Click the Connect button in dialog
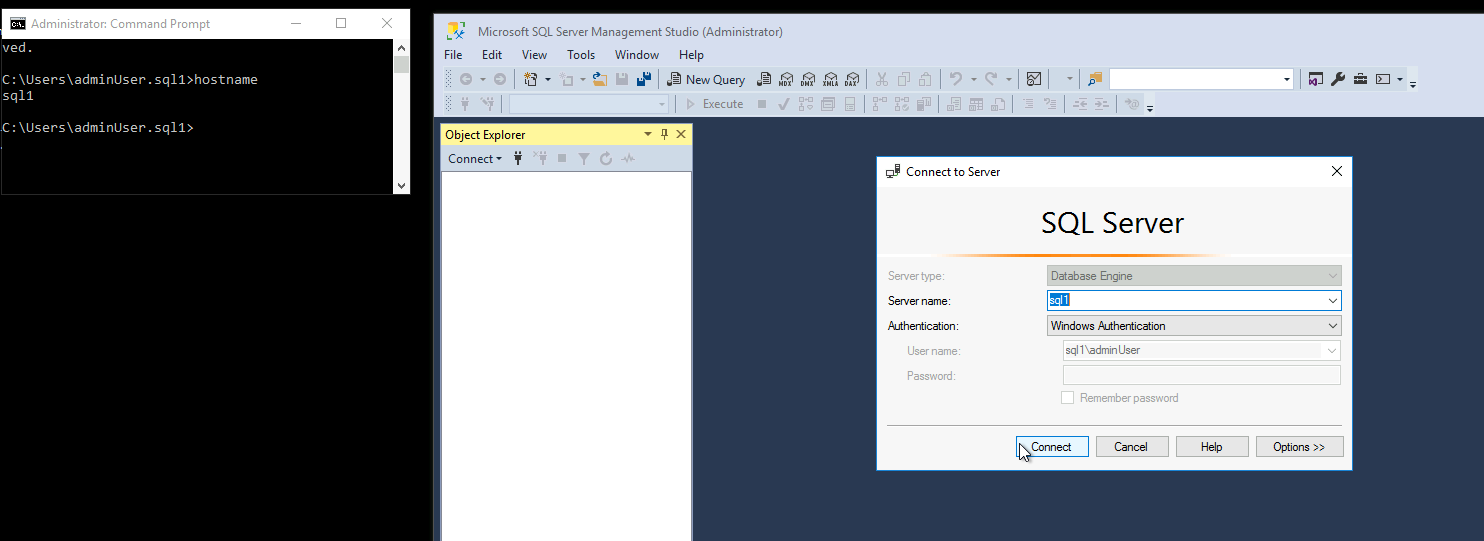 click(x=1052, y=447)
